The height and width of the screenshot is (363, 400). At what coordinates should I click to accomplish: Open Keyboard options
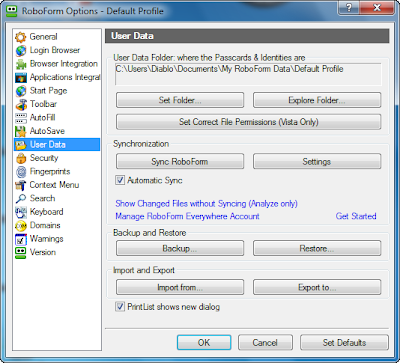tap(46, 212)
